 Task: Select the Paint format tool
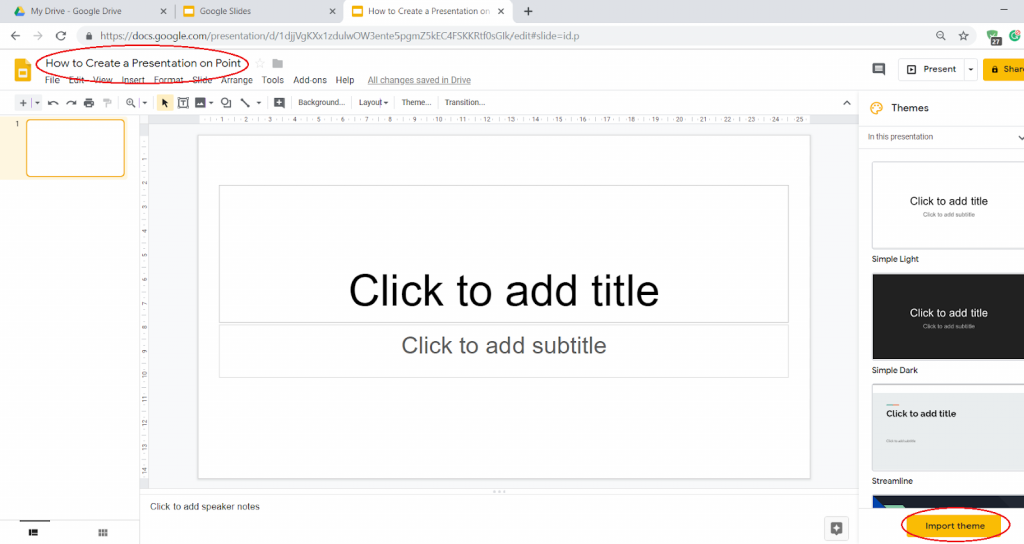[107, 102]
